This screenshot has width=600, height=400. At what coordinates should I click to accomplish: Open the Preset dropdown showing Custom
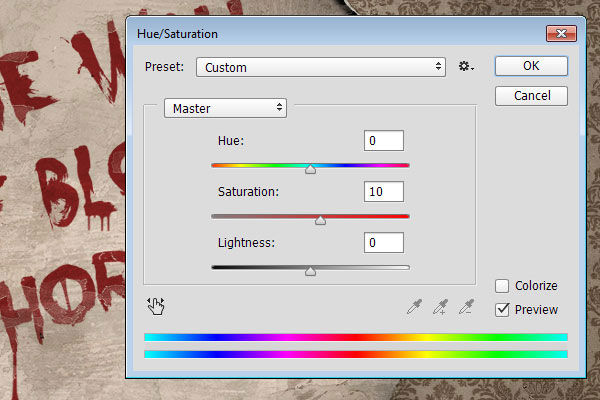(320, 67)
